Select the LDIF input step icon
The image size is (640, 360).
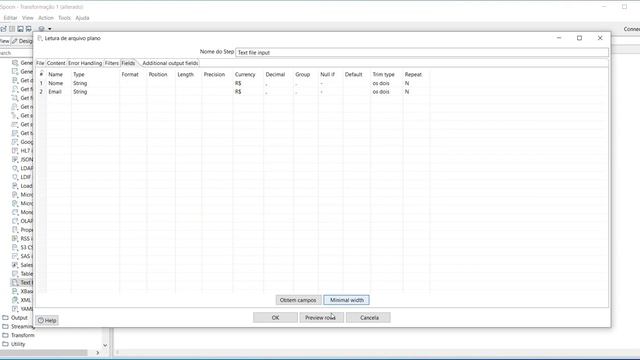pyautogui.click(x=15, y=177)
